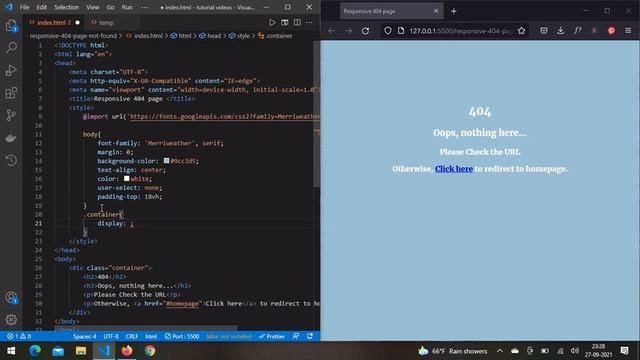Reload the Firefox page

(365, 31)
